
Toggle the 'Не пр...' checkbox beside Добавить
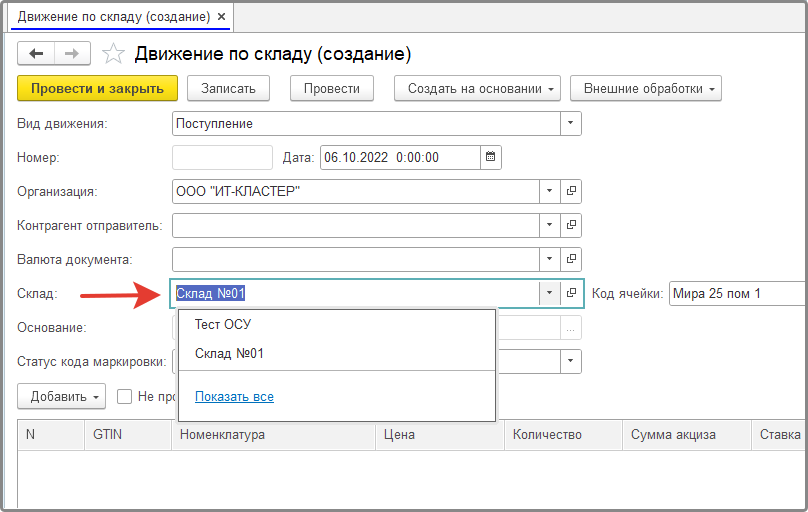pyautogui.click(x=124, y=397)
